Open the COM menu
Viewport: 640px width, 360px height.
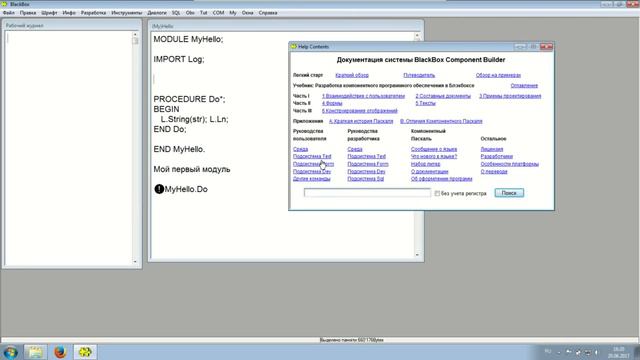coord(218,13)
